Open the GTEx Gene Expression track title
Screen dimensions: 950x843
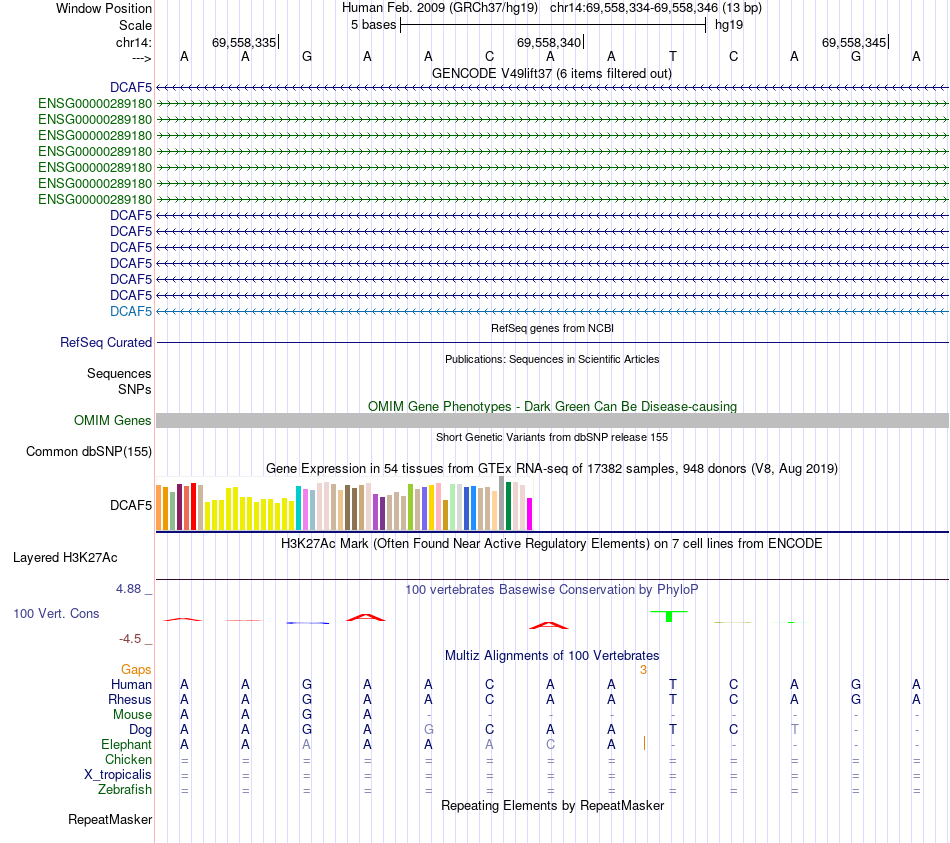click(x=552, y=468)
